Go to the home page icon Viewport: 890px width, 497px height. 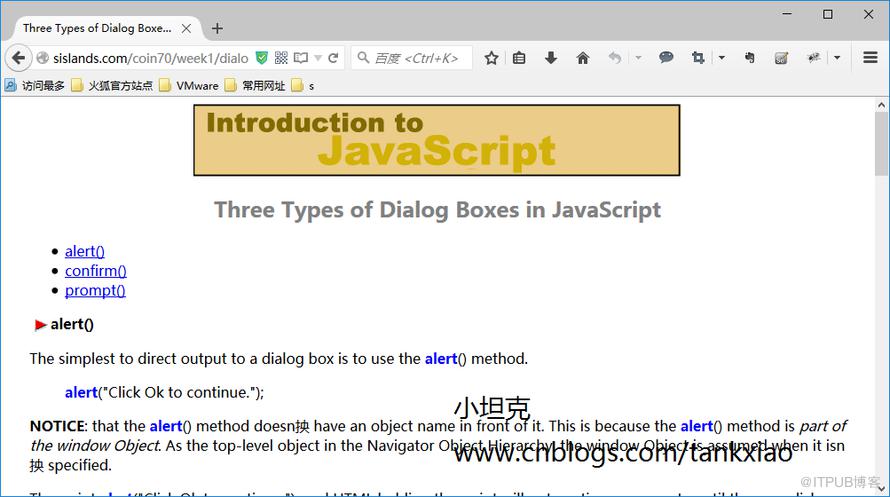coord(582,58)
